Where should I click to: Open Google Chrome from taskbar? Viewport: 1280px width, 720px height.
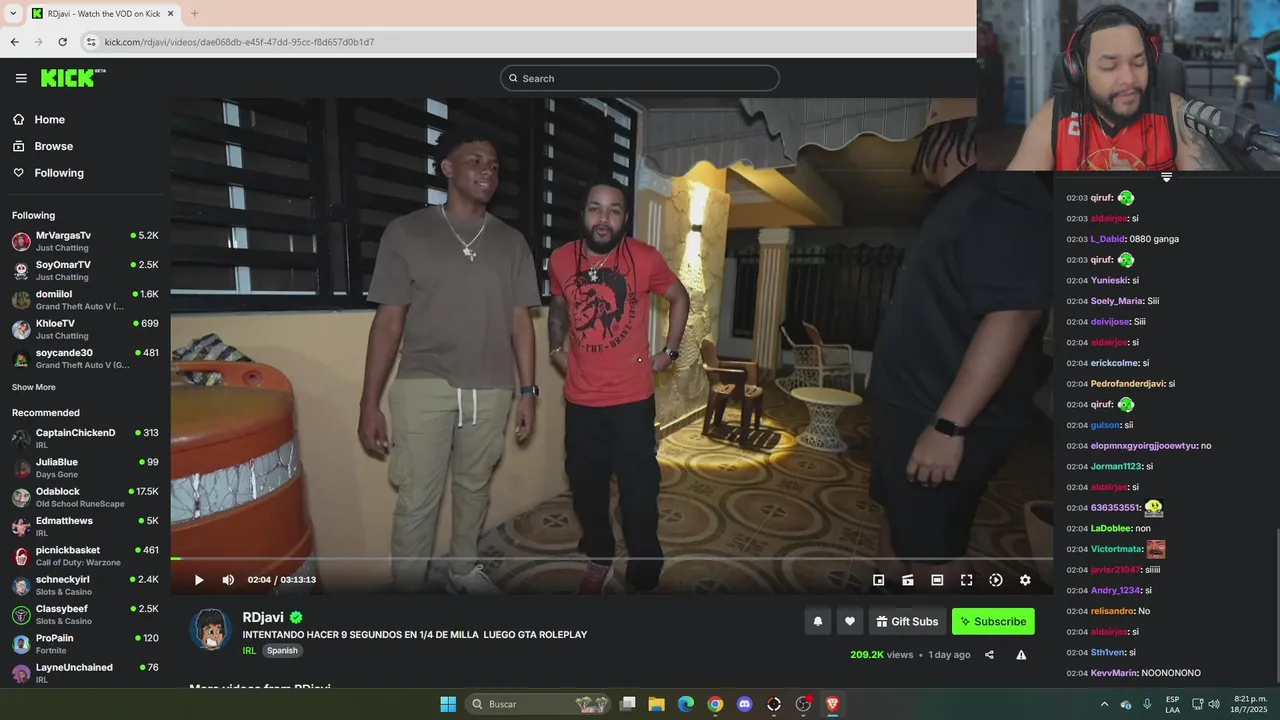tap(715, 704)
